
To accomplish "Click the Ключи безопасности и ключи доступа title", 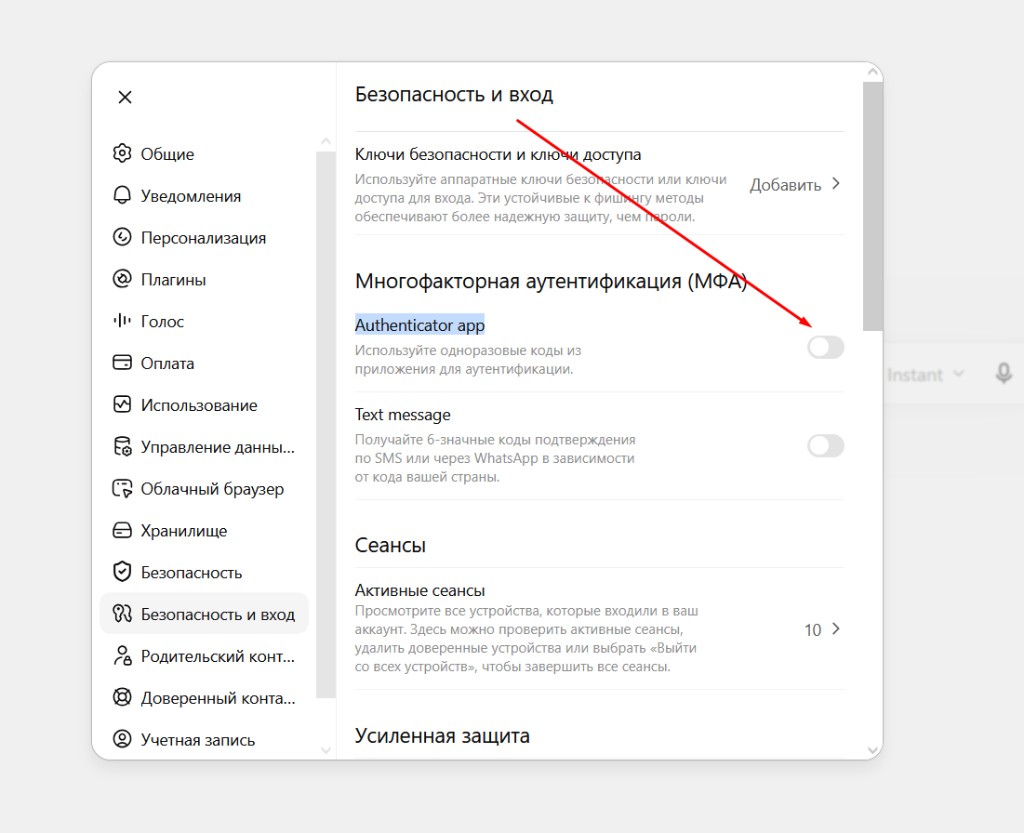I will pos(498,155).
